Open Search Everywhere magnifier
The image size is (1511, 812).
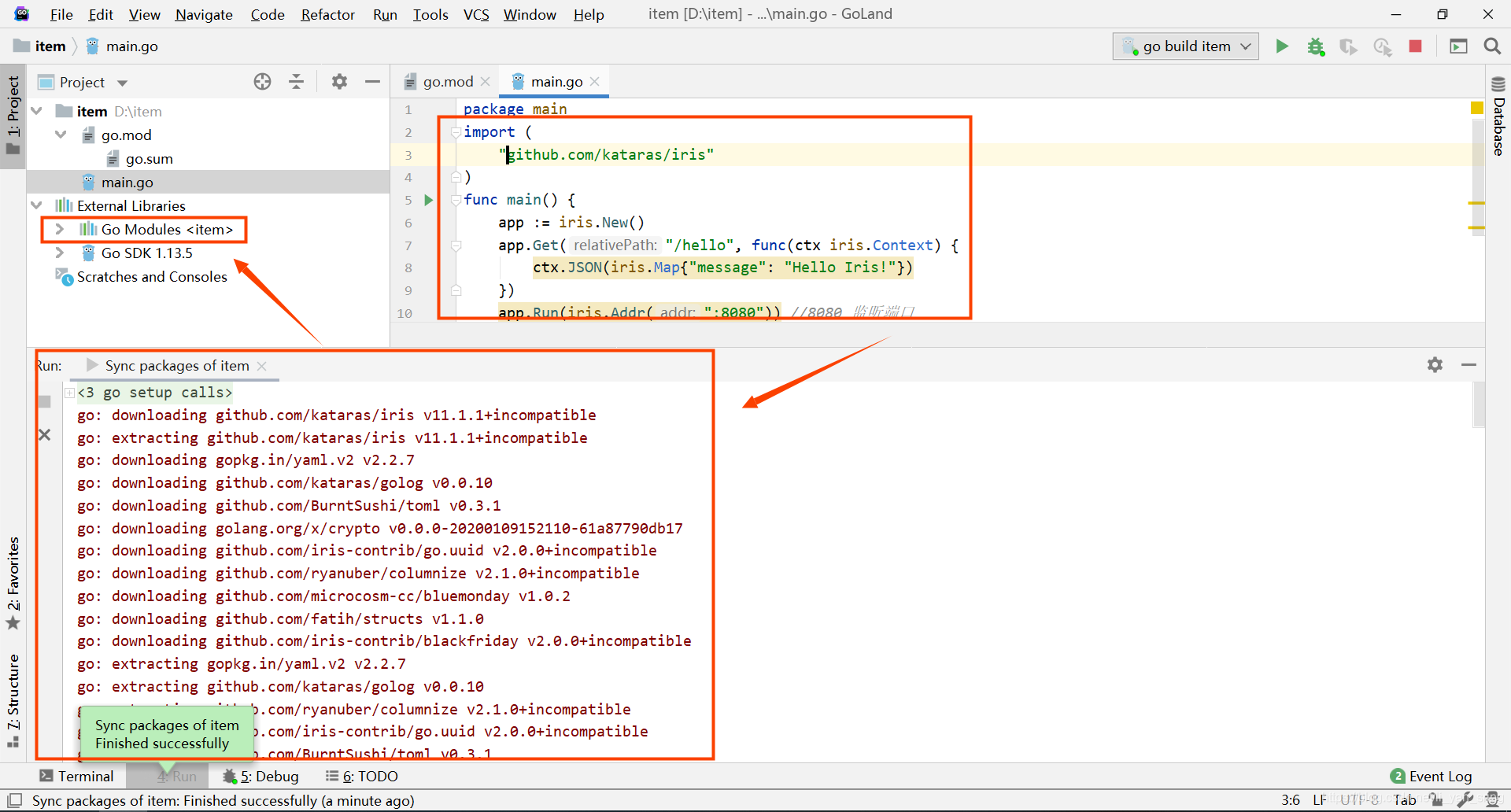(1492, 46)
